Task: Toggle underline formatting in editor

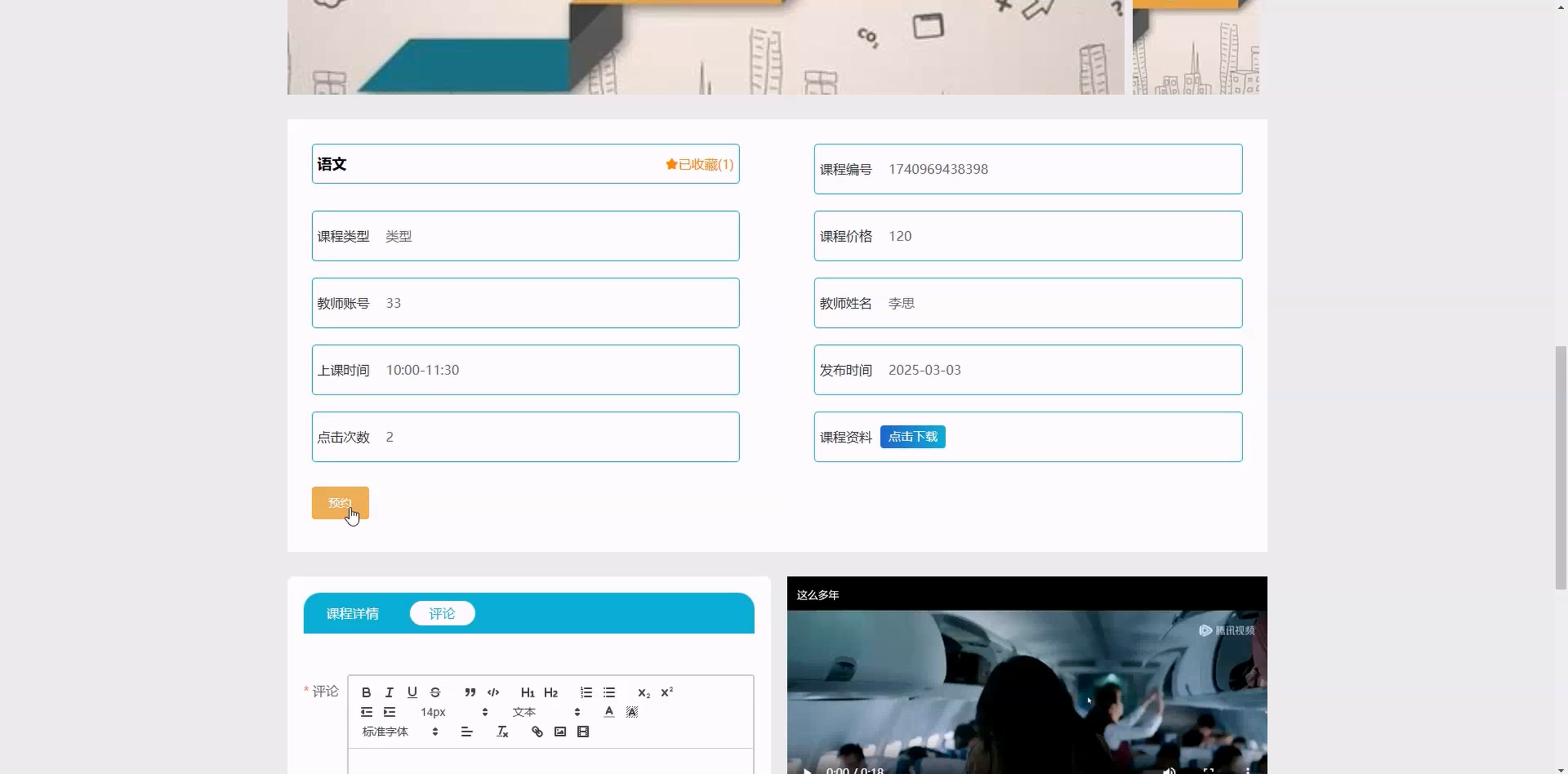Action: pos(412,693)
